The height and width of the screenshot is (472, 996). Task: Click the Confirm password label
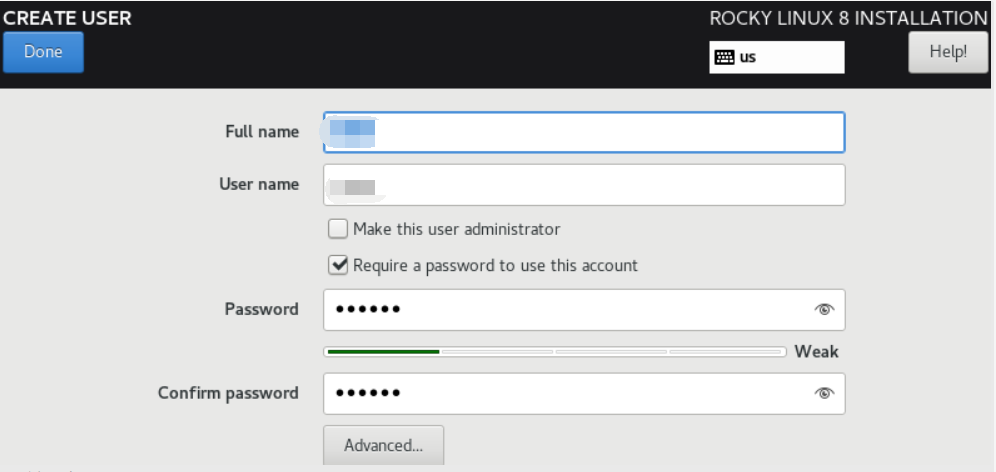(228, 393)
